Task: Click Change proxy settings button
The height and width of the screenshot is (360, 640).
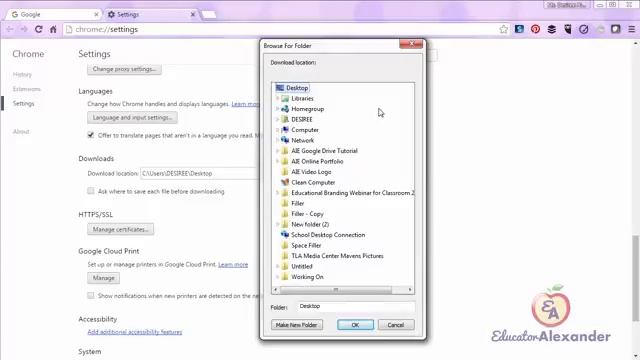Action: pos(124,69)
